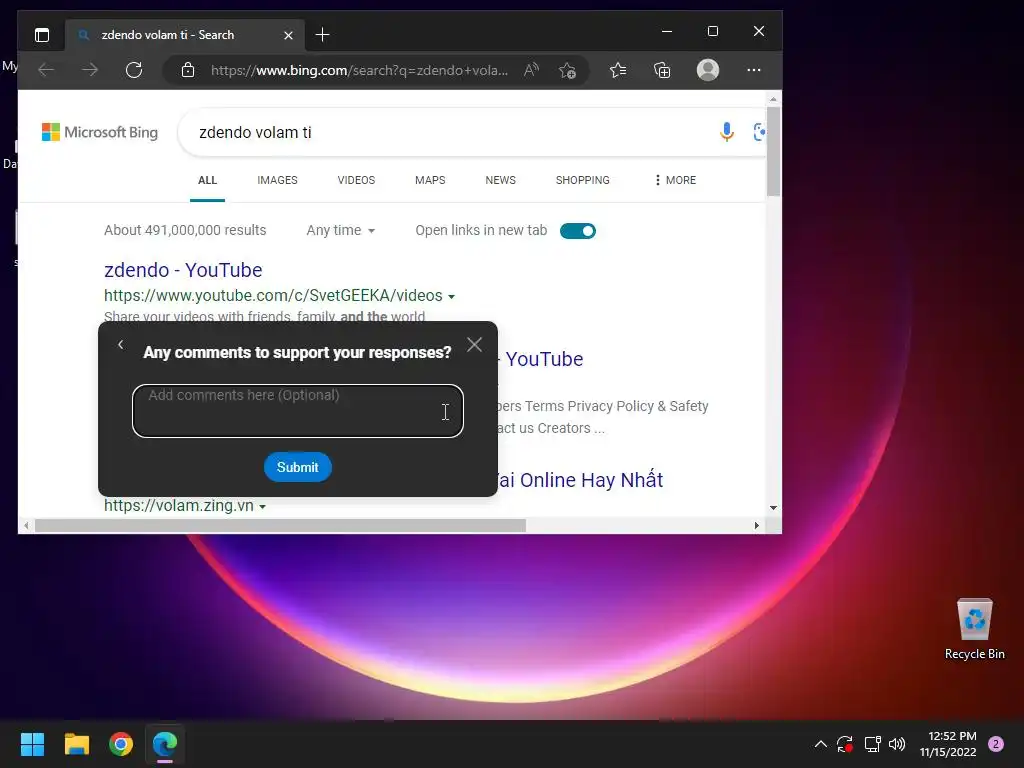Click the sync update tray icon
Viewport: 1024px width, 768px height.
[x=845, y=744]
